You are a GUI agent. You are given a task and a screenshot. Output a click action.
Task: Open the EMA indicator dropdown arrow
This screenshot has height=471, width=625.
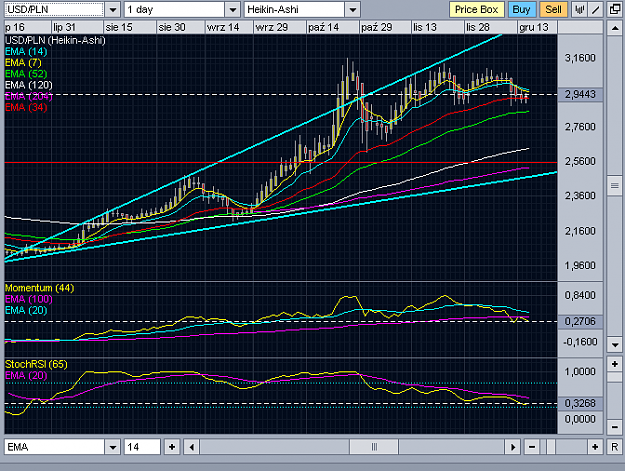pyautogui.click(x=113, y=447)
